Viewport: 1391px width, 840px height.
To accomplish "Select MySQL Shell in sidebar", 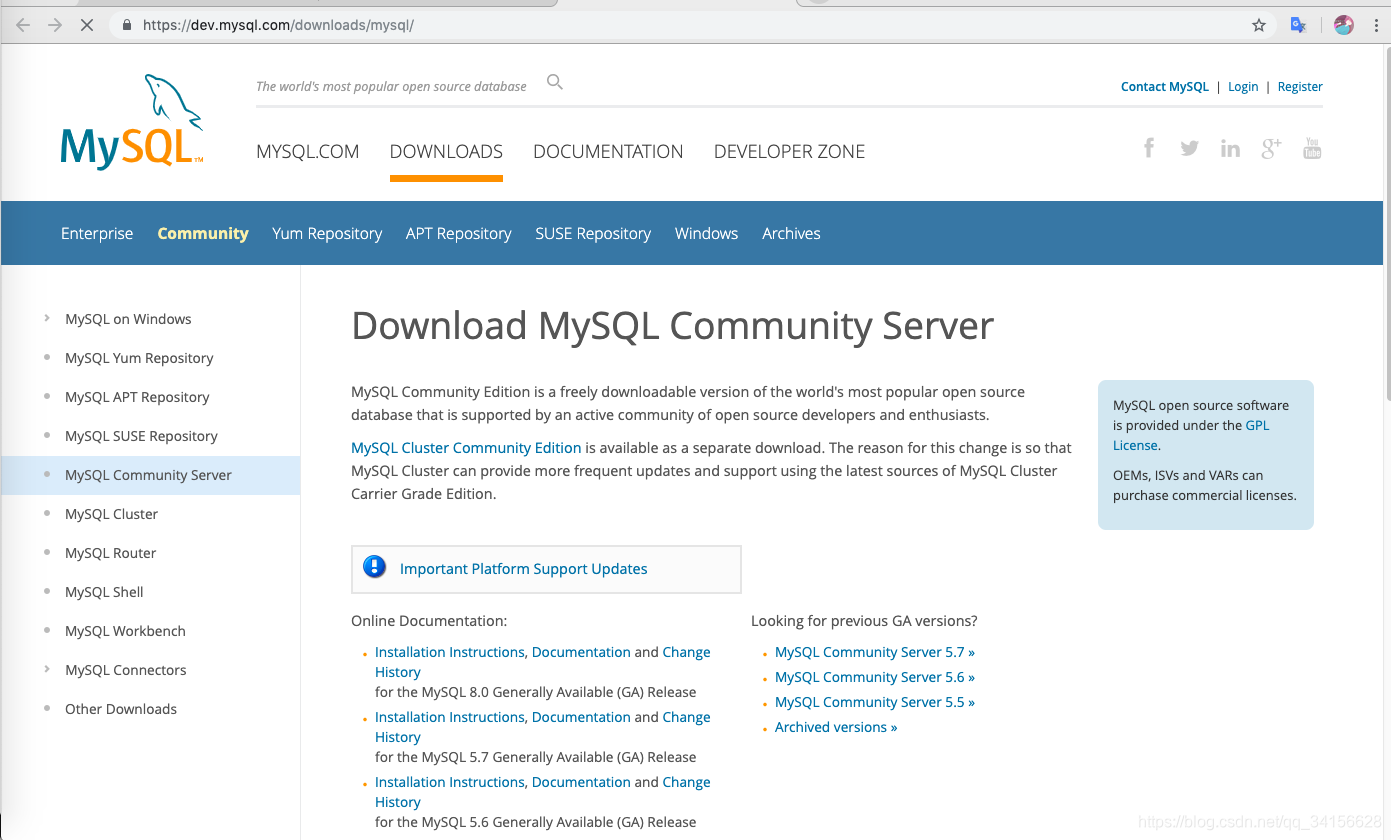I will coord(104,592).
